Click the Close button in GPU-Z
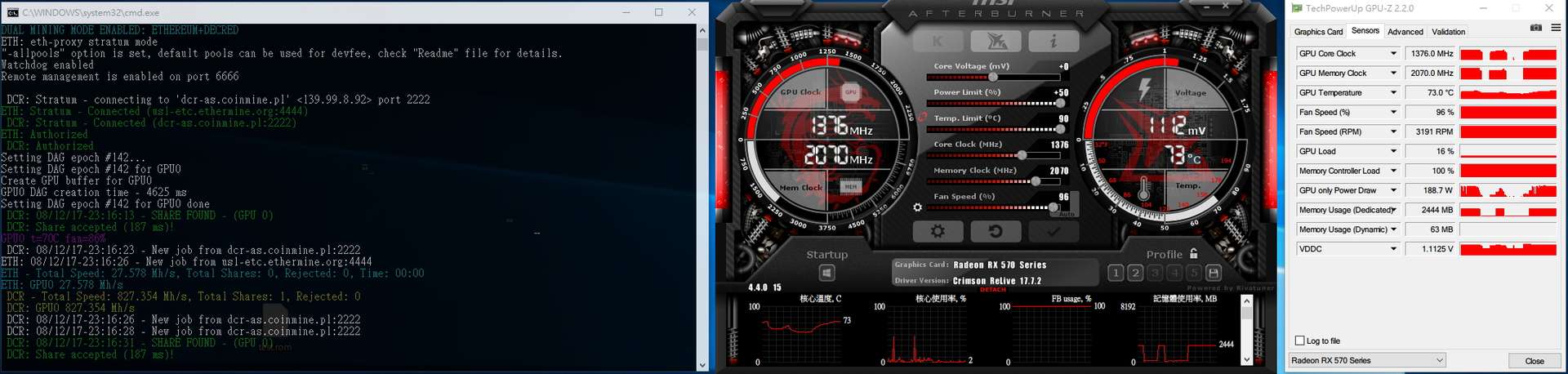The width and height of the screenshot is (1568, 374). (1534, 361)
